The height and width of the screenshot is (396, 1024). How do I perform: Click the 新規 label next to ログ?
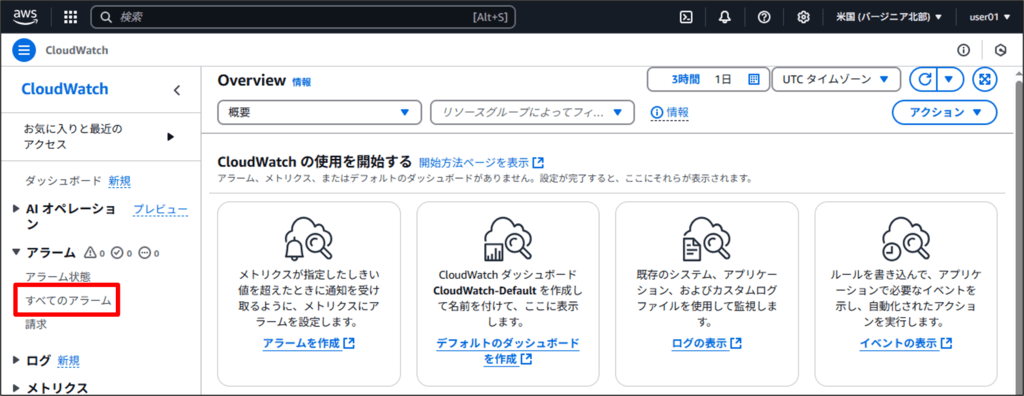69,361
